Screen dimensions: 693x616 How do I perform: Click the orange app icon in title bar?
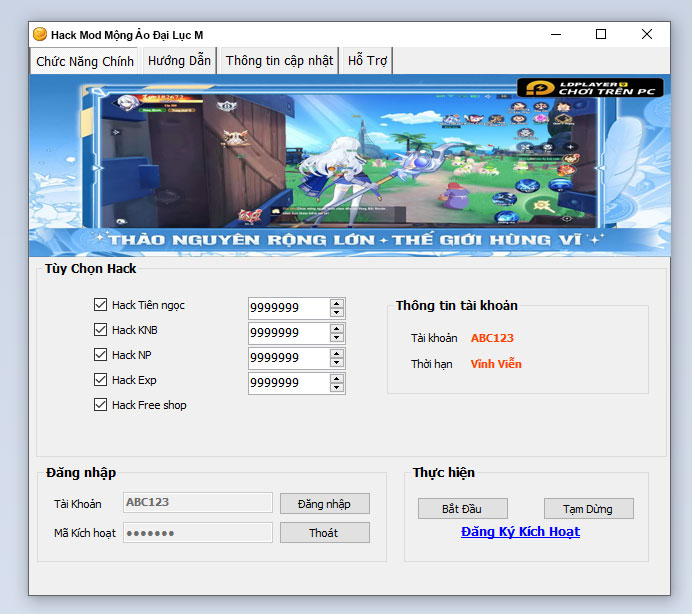40,34
